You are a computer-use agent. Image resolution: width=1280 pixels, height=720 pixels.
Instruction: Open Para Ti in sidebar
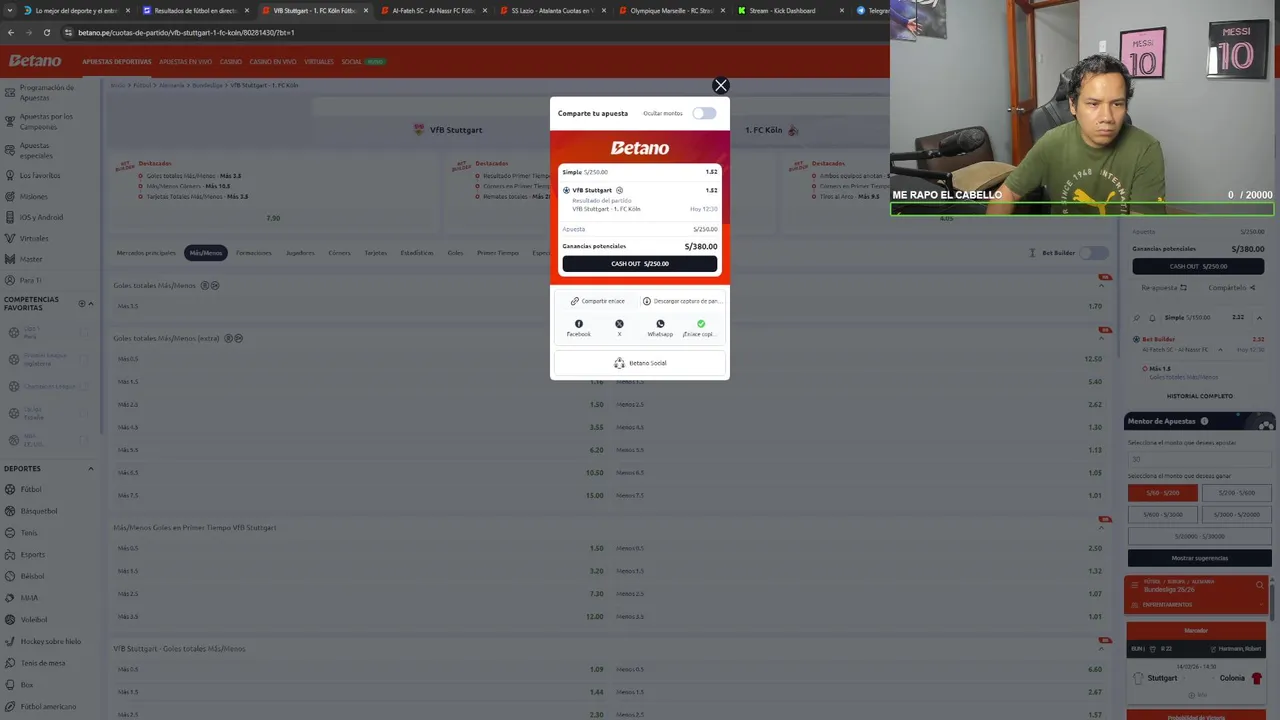coord(30,281)
